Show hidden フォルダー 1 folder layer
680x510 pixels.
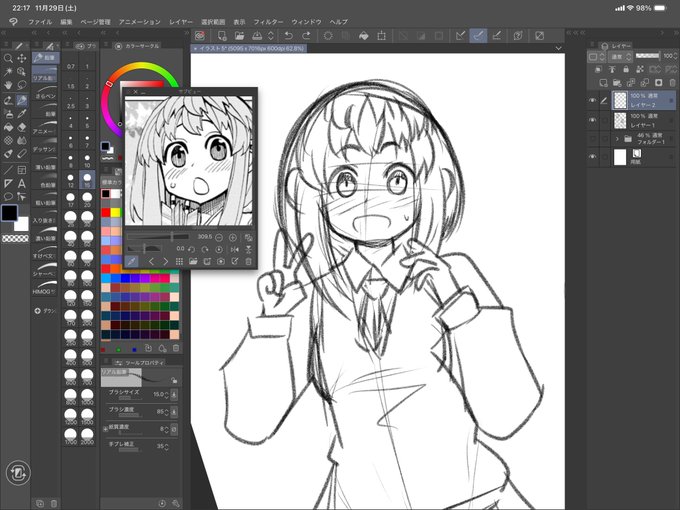click(592, 139)
